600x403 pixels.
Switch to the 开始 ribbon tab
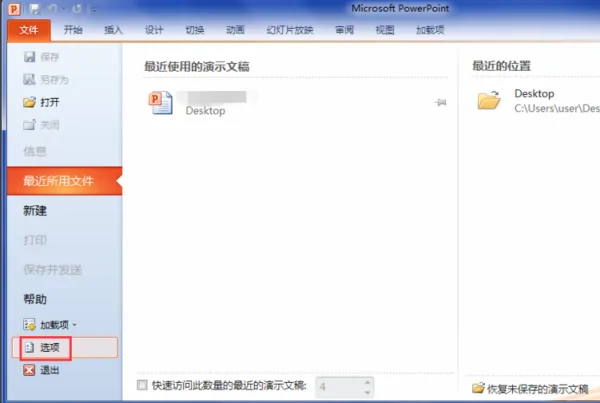pyautogui.click(x=73, y=30)
